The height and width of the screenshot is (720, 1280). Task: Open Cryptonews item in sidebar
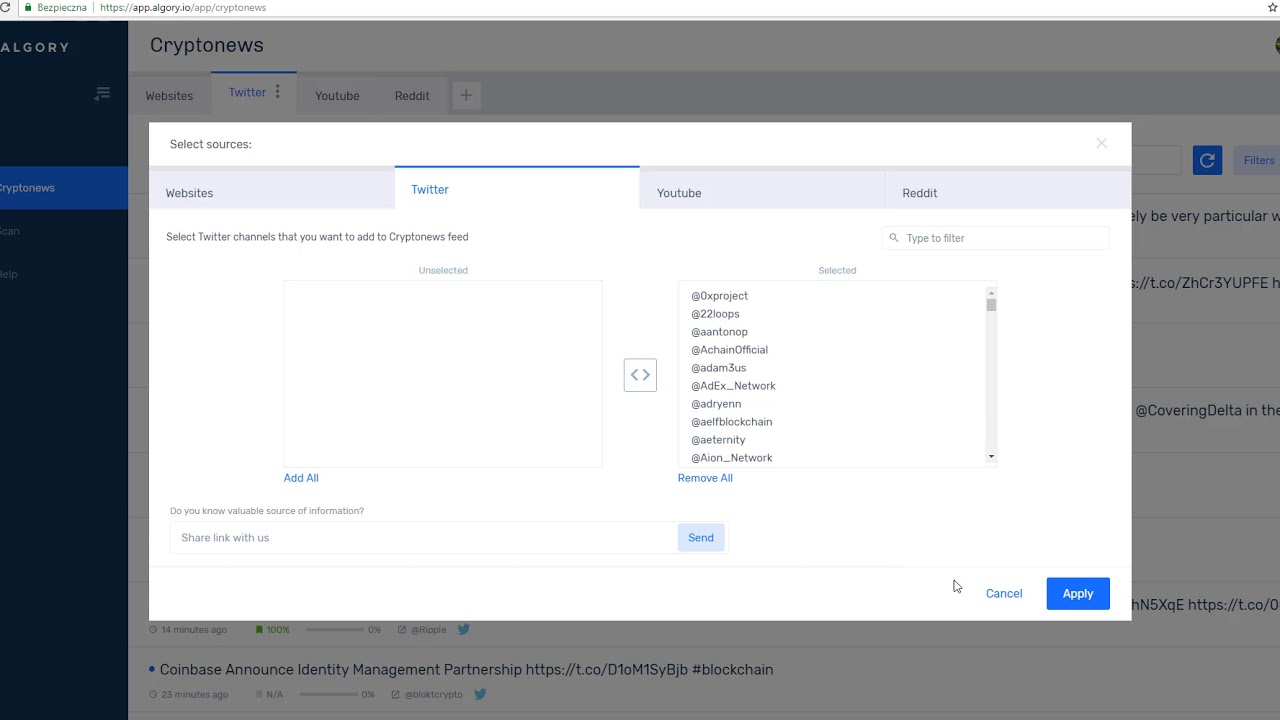[64, 188]
